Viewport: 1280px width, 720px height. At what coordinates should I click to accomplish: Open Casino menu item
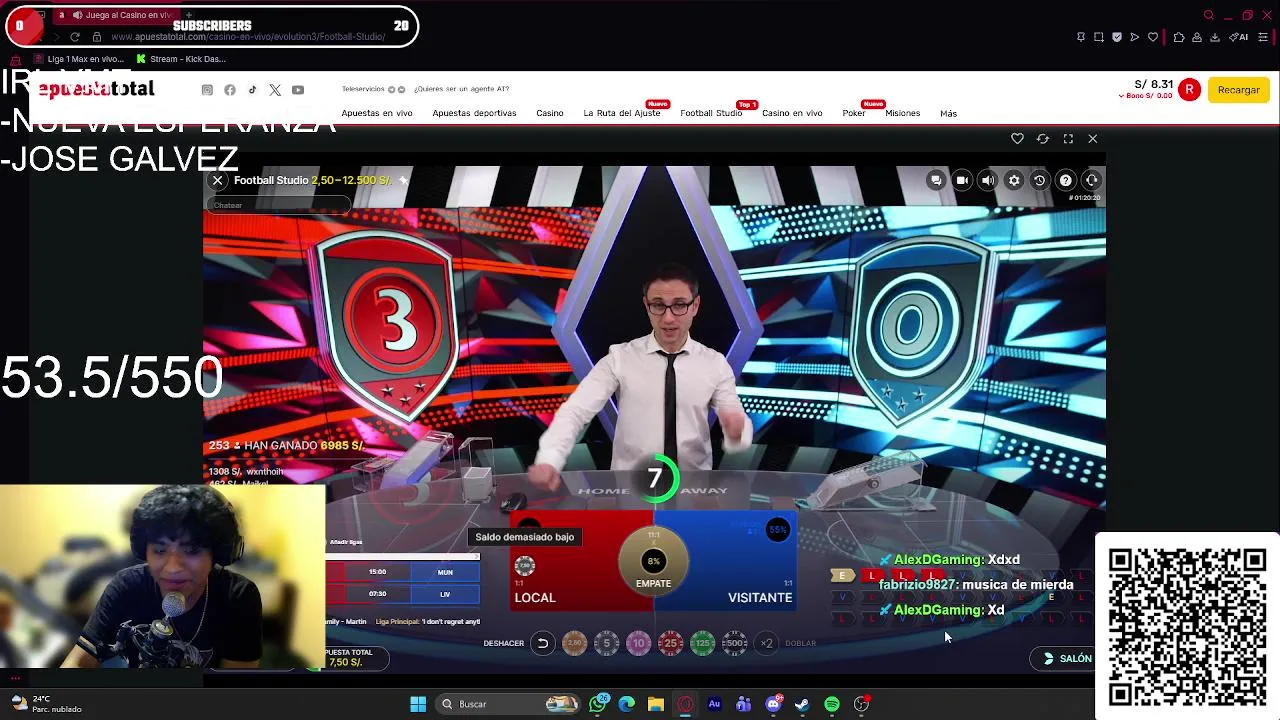549,113
